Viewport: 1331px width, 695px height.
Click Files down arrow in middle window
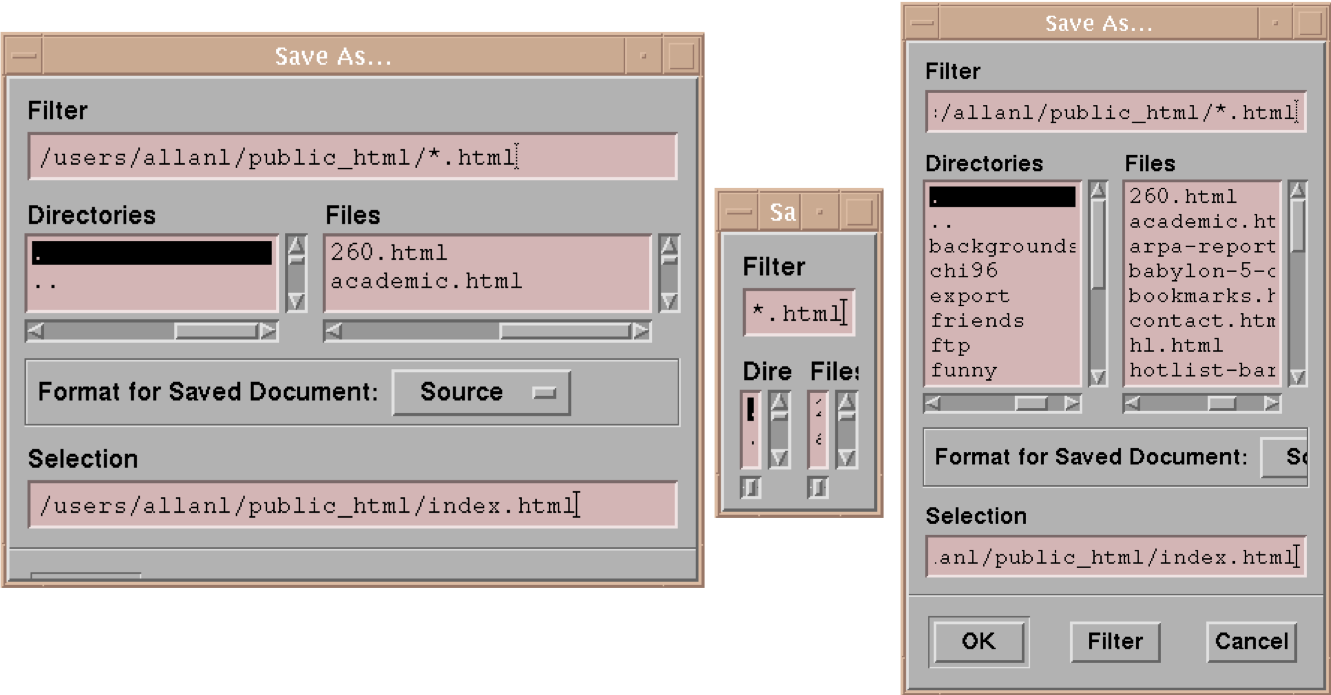pyautogui.click(x=846, y=457)
